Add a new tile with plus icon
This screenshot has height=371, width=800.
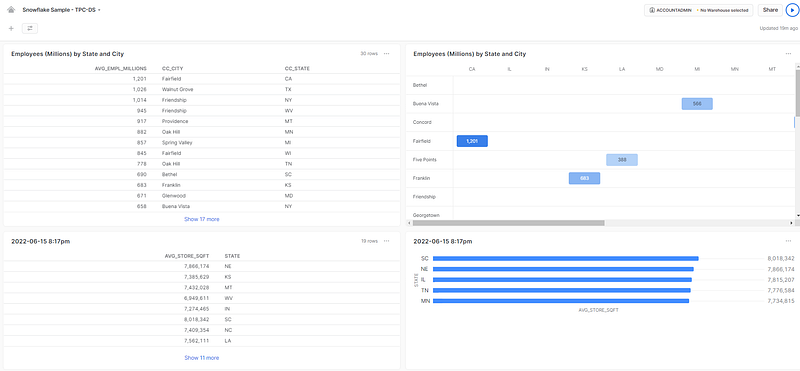pos(11,29)
